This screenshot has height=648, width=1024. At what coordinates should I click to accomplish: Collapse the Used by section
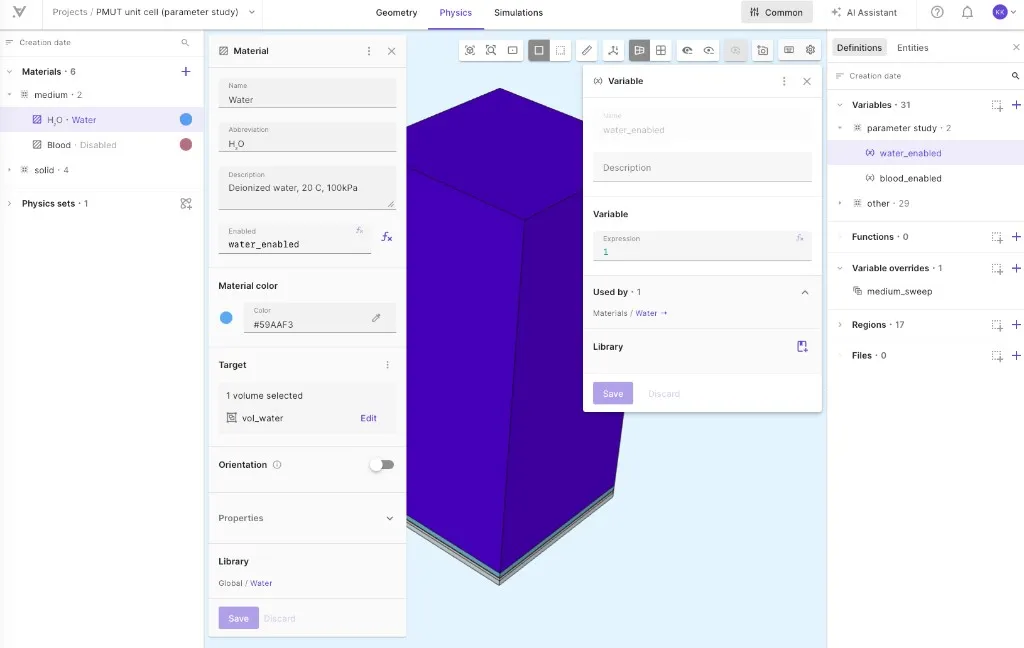[x=805, y=293]
